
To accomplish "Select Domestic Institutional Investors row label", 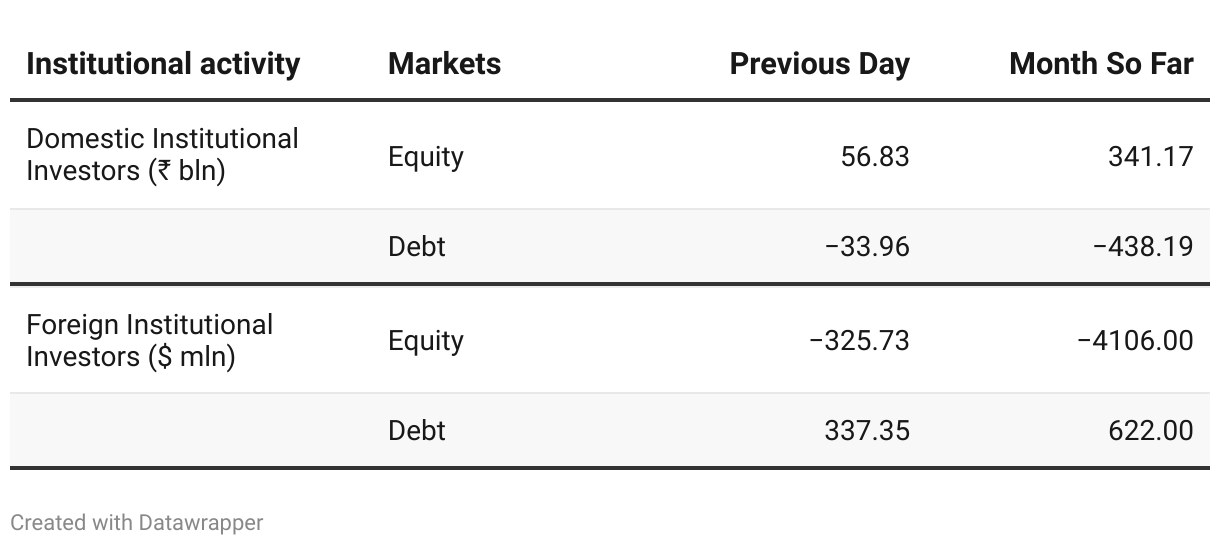I will [x=162, y=154].
